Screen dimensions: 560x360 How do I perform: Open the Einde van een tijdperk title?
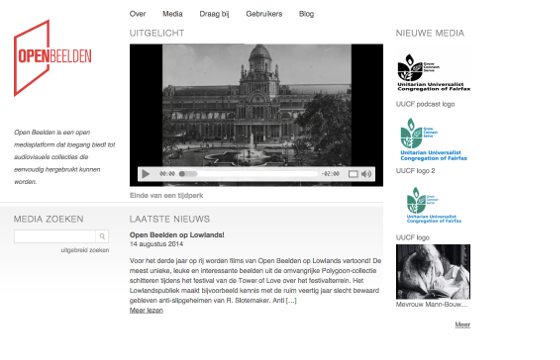[x=166, y=195]
